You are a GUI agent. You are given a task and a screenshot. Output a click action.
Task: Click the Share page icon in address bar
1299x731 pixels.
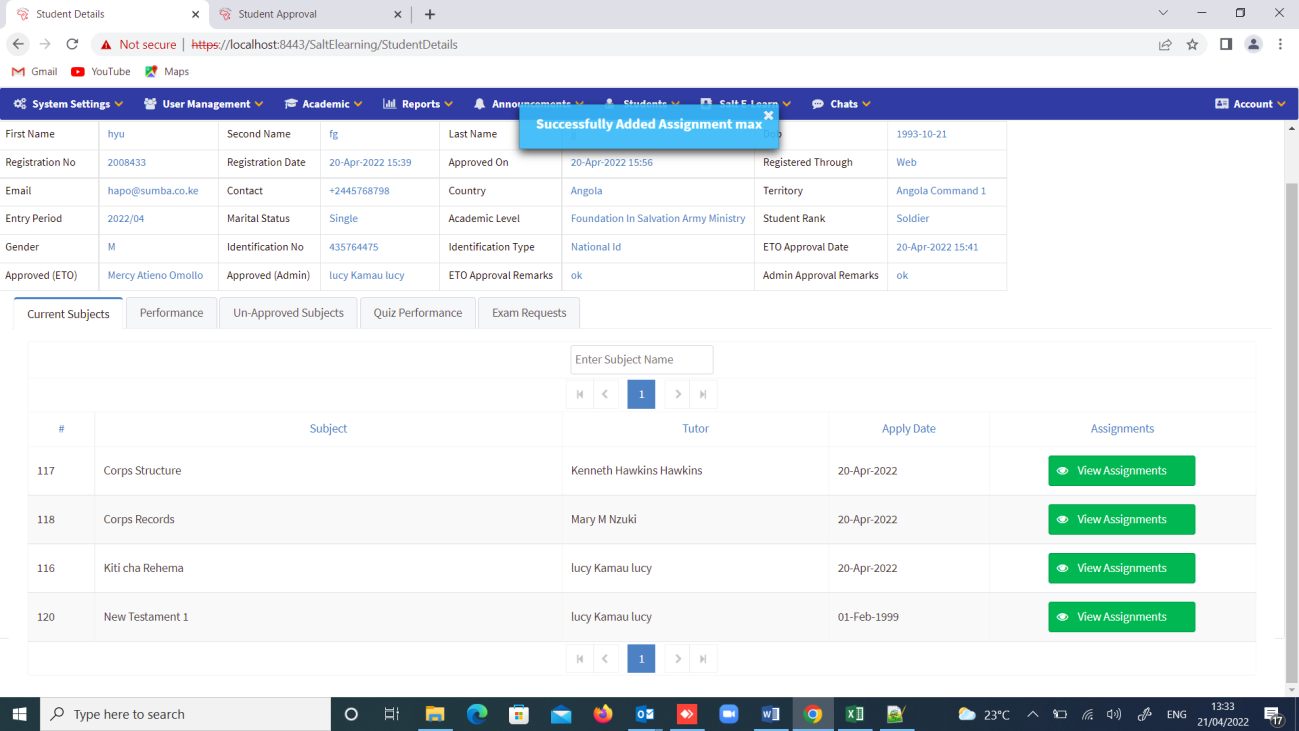1165,44
